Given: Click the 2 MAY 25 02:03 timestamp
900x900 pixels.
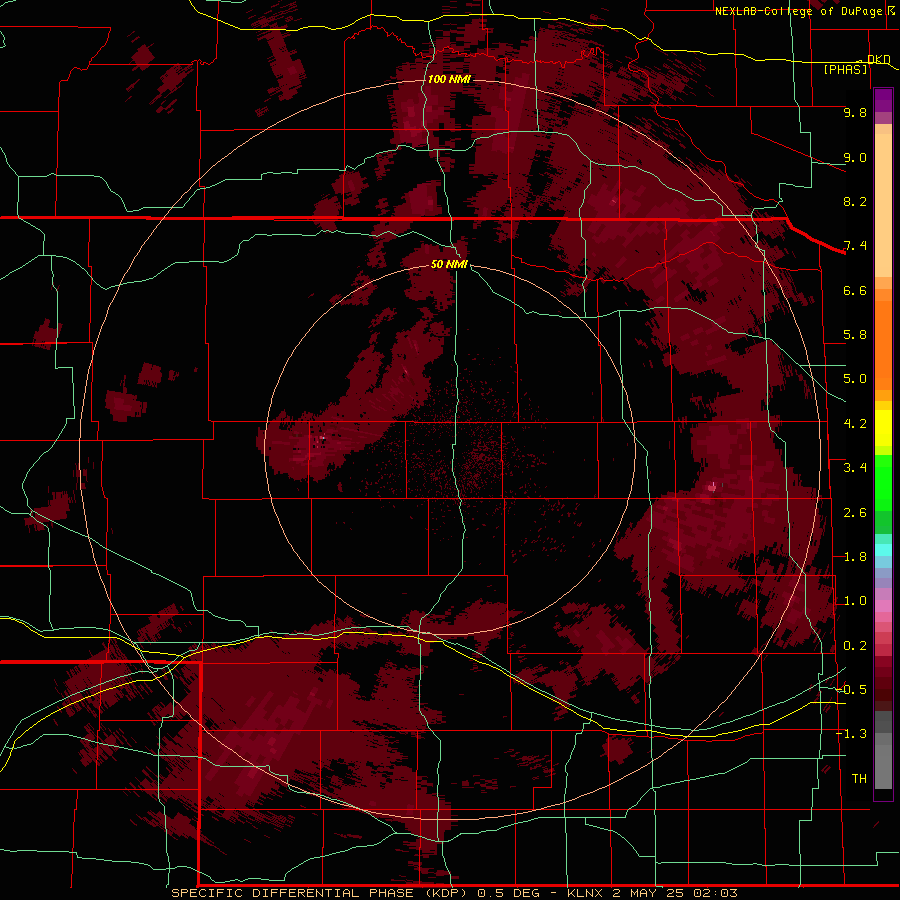Looking at the screenshot, I should click(675, 893).
